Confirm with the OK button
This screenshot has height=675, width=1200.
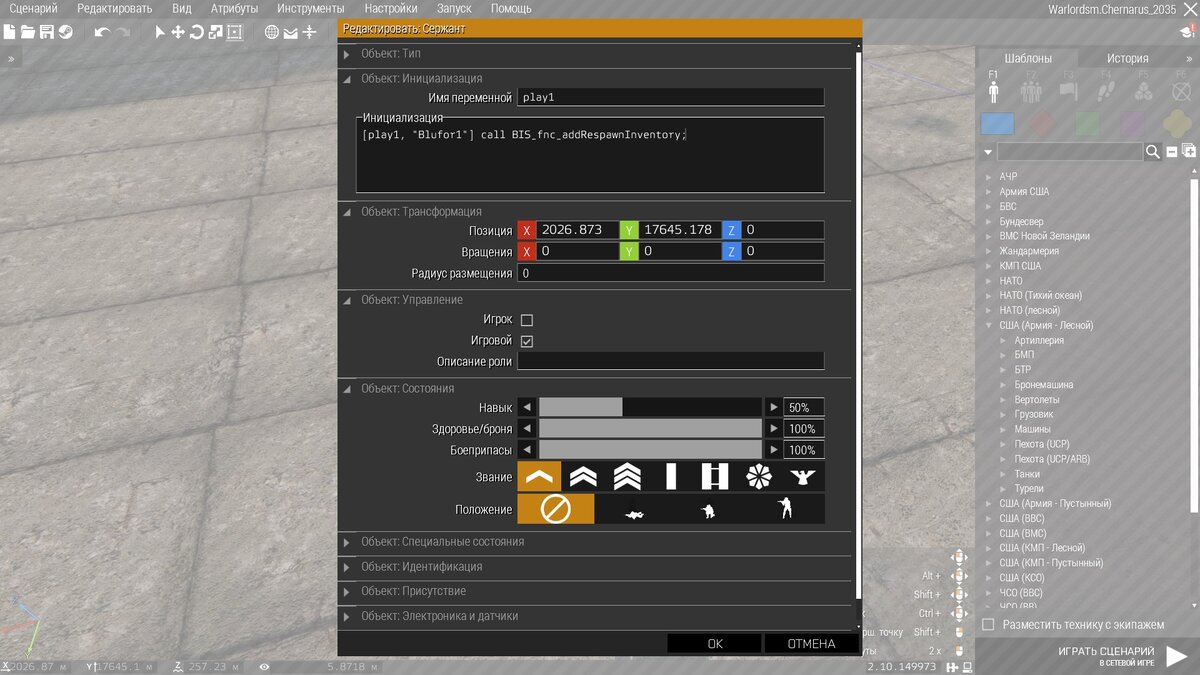(x=714, y=644)
